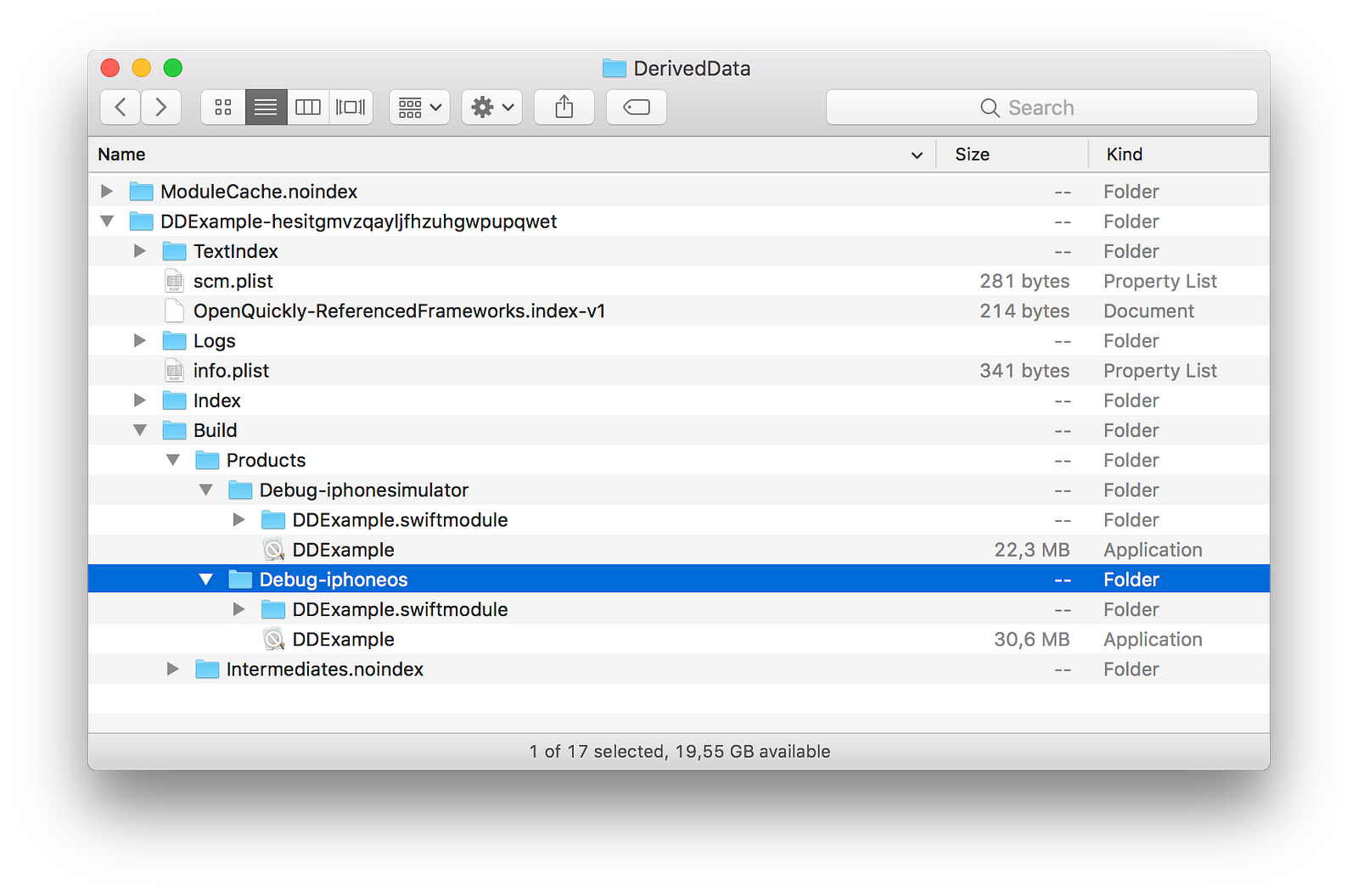
Task: Select the ModuleCache.noindex folder icon
Action: (x=141, y=192)
